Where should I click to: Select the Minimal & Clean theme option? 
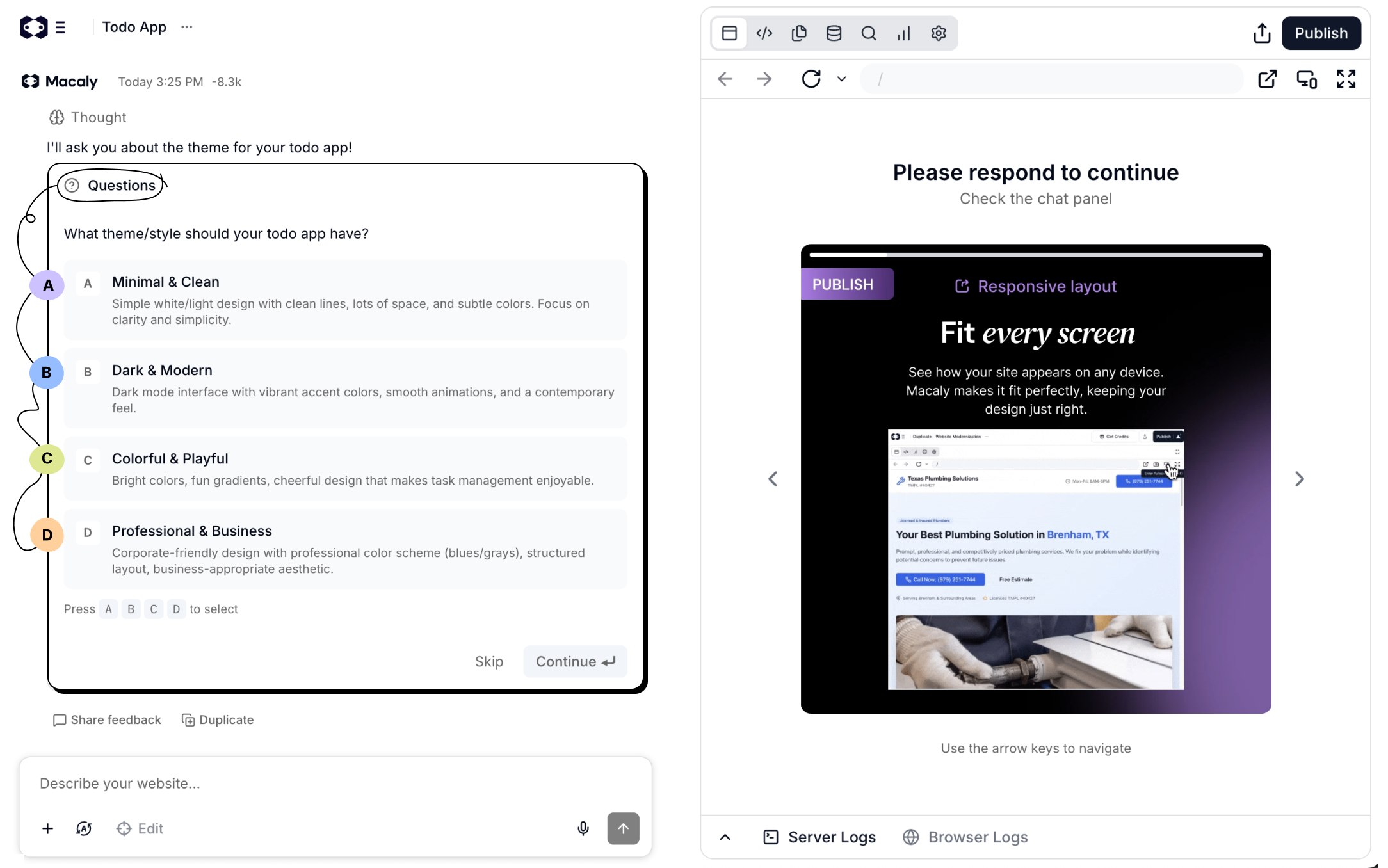pyautogui.click(x=346, y=300)
